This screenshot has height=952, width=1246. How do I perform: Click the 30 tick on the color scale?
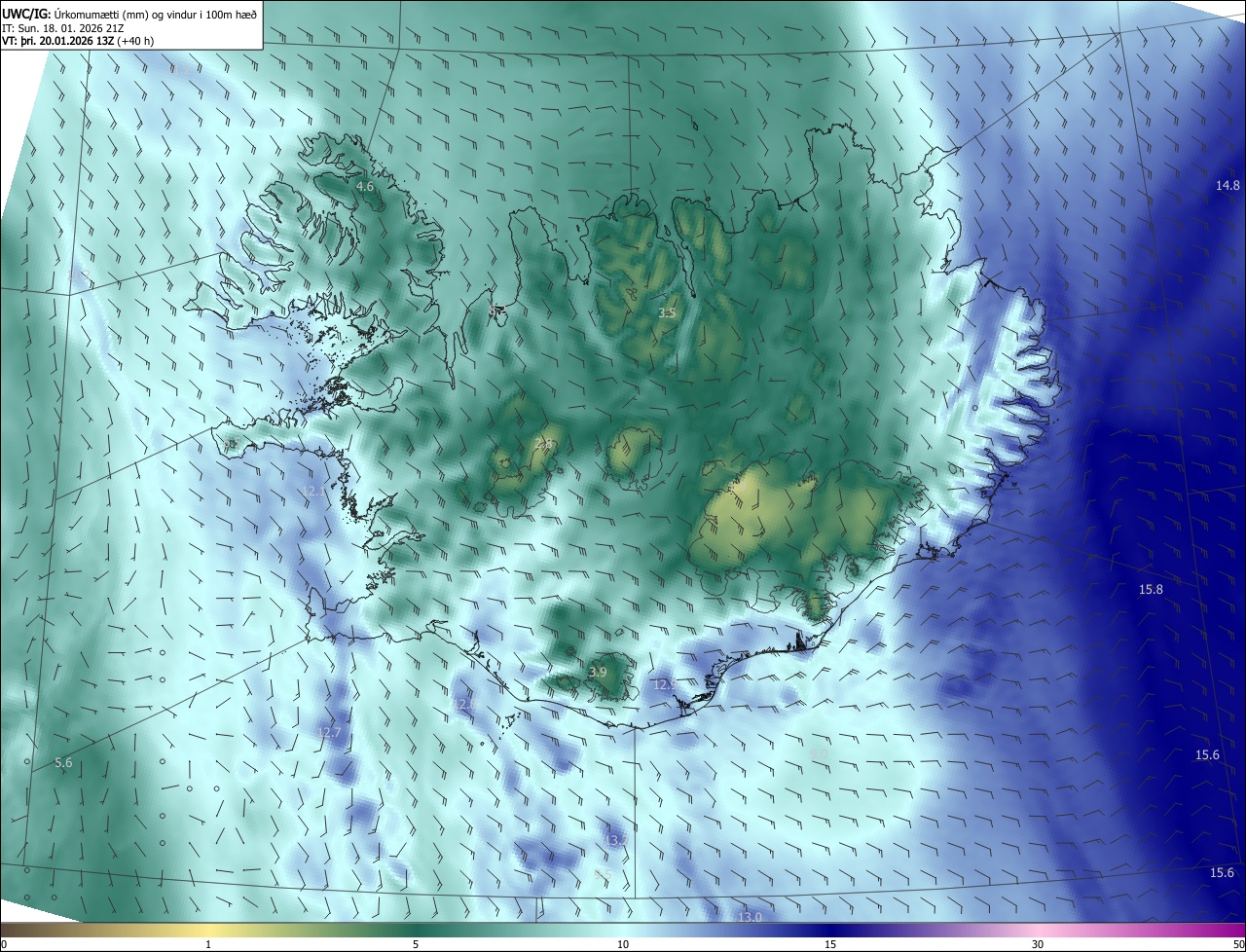coord(1038,945)
